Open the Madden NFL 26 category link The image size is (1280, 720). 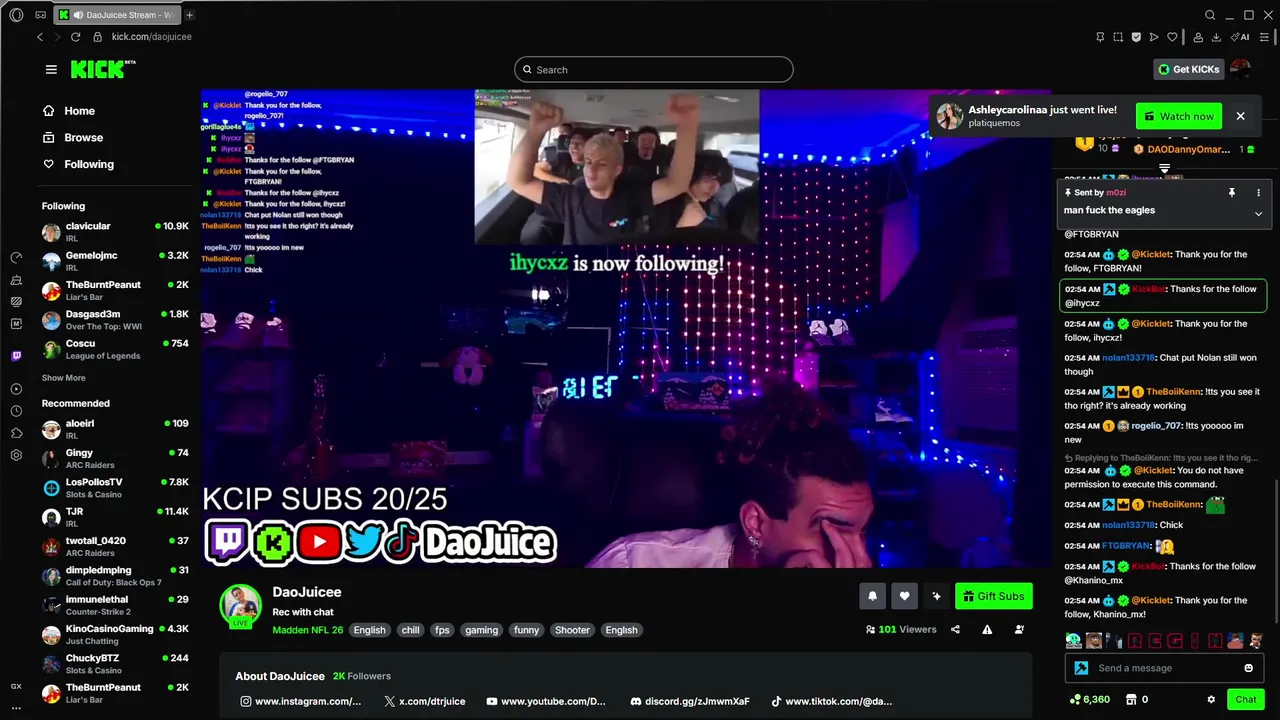coord(307,630)
